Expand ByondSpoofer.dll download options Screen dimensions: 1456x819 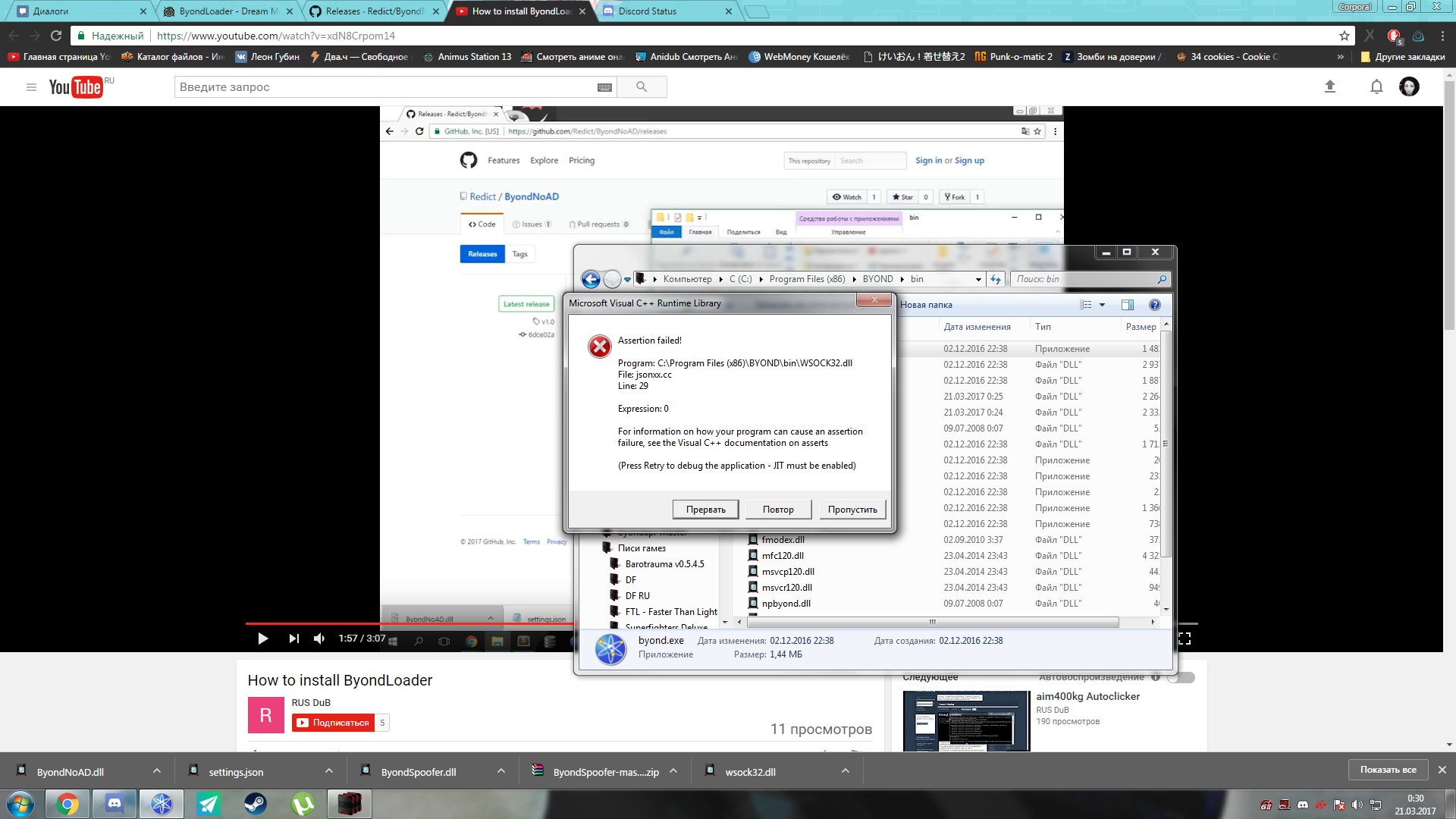(x=501, y=771)
